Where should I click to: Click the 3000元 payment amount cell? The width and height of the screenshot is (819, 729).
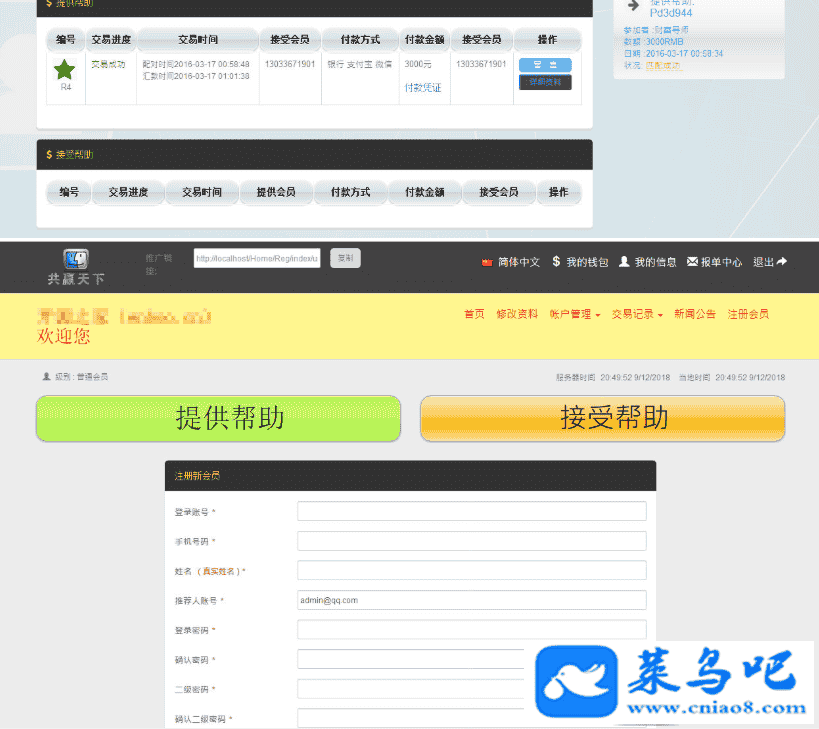click(418, 64)
